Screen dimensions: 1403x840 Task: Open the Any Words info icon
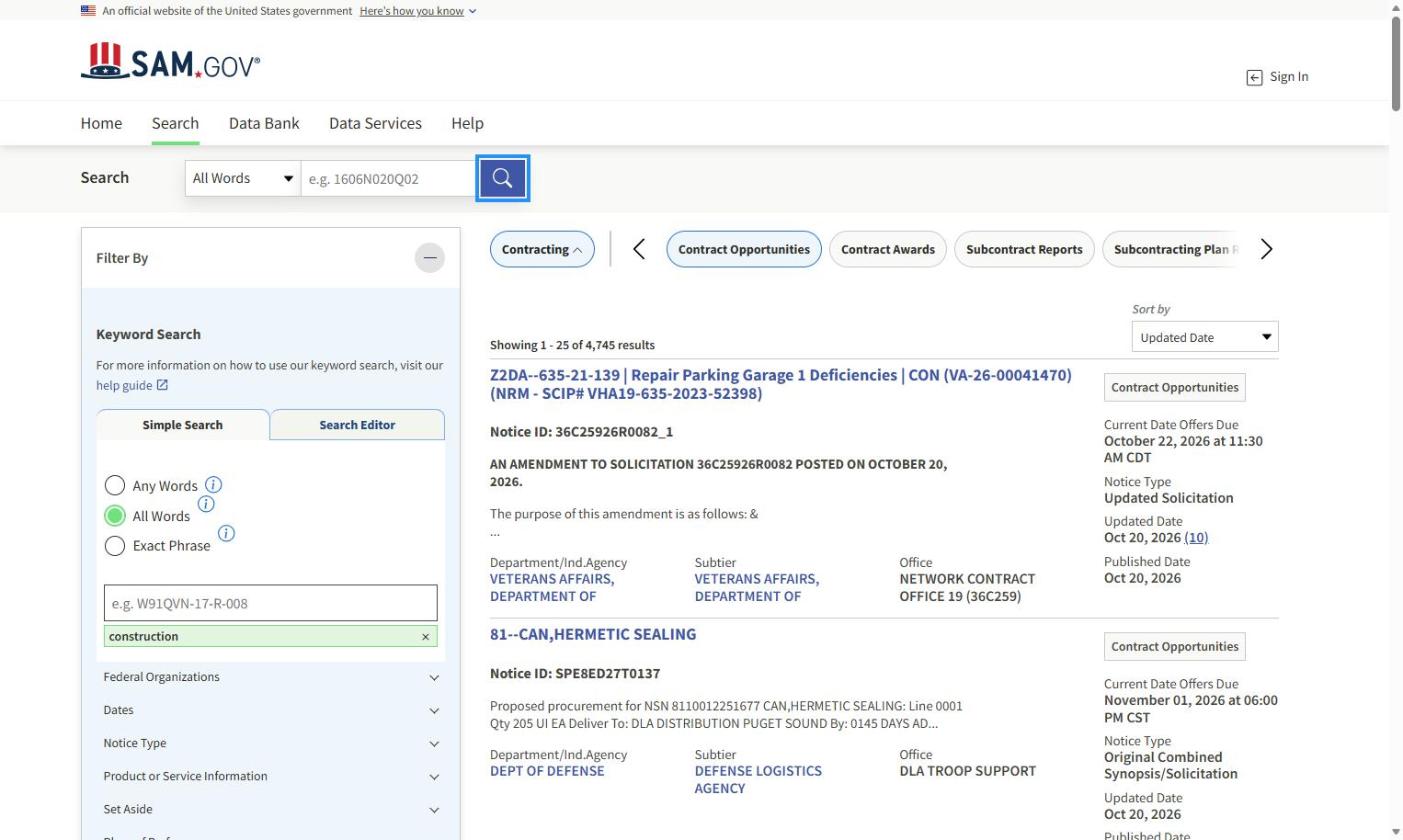coord(213,484)
